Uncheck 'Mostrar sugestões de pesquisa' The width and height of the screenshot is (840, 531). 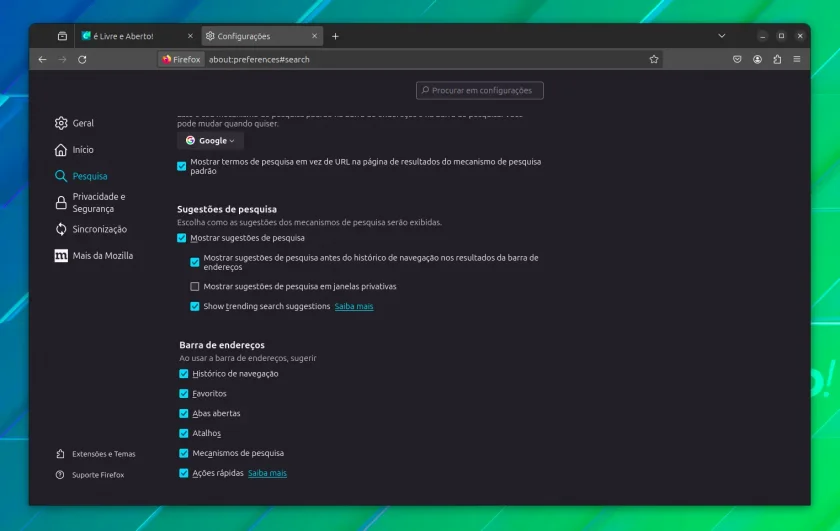pyautogui.click(x=182, y=238)
